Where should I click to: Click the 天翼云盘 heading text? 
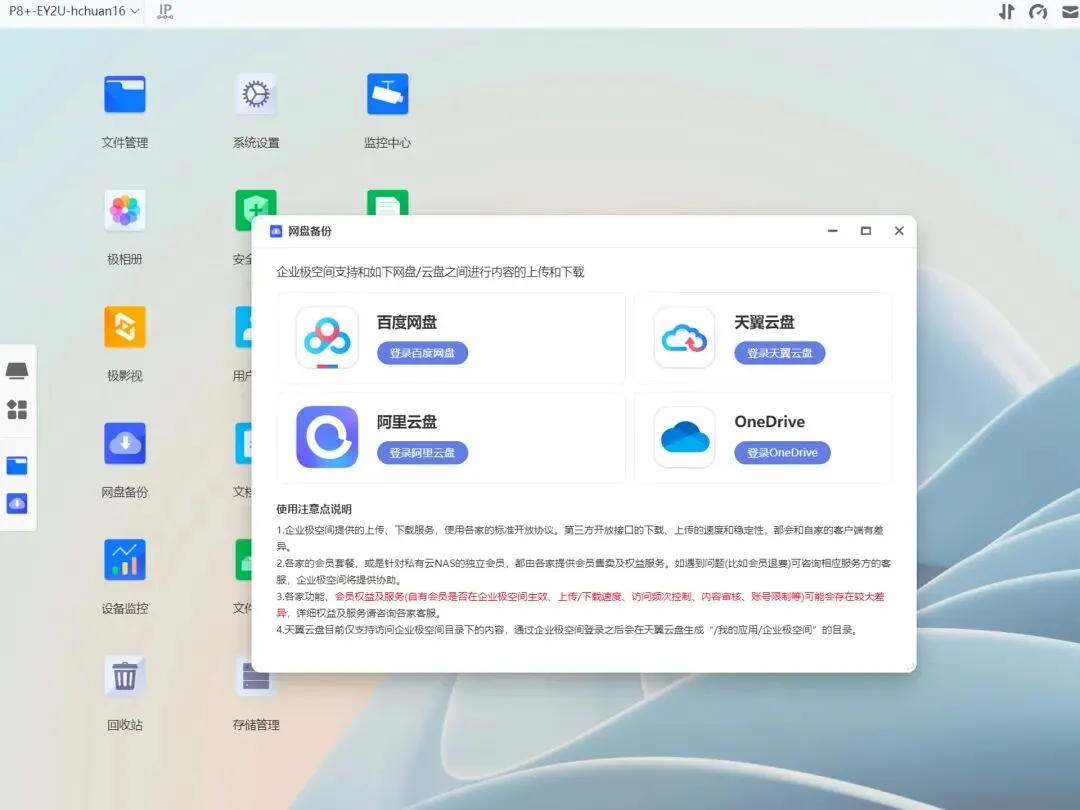point(764,322)
